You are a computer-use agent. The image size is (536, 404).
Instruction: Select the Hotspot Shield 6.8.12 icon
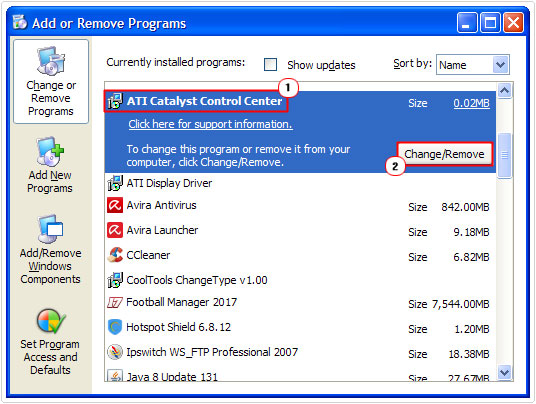tap(115, 327)
